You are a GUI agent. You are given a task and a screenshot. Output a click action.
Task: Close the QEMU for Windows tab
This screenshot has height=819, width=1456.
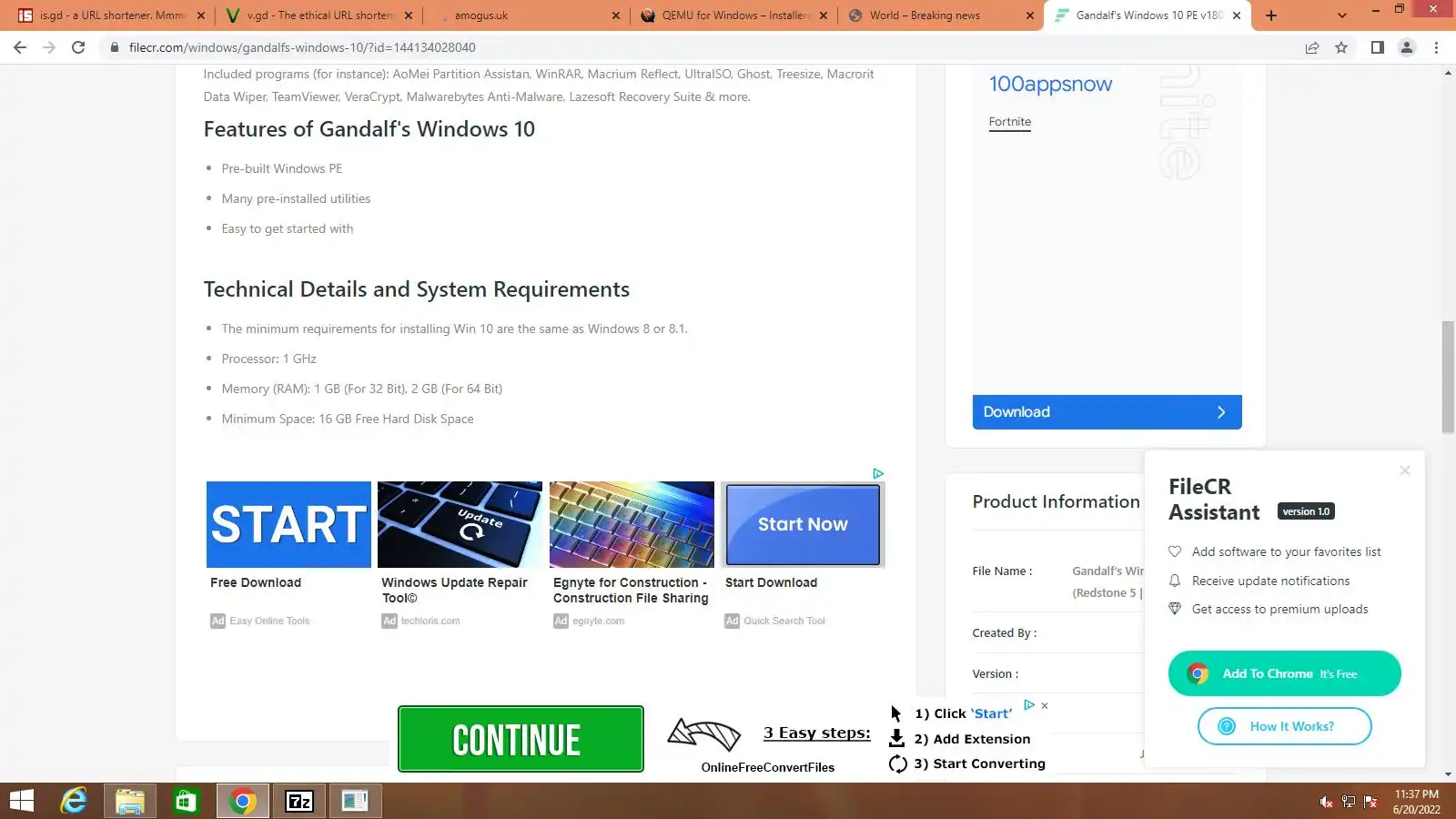pyautogui.click(x=824, y=15)
